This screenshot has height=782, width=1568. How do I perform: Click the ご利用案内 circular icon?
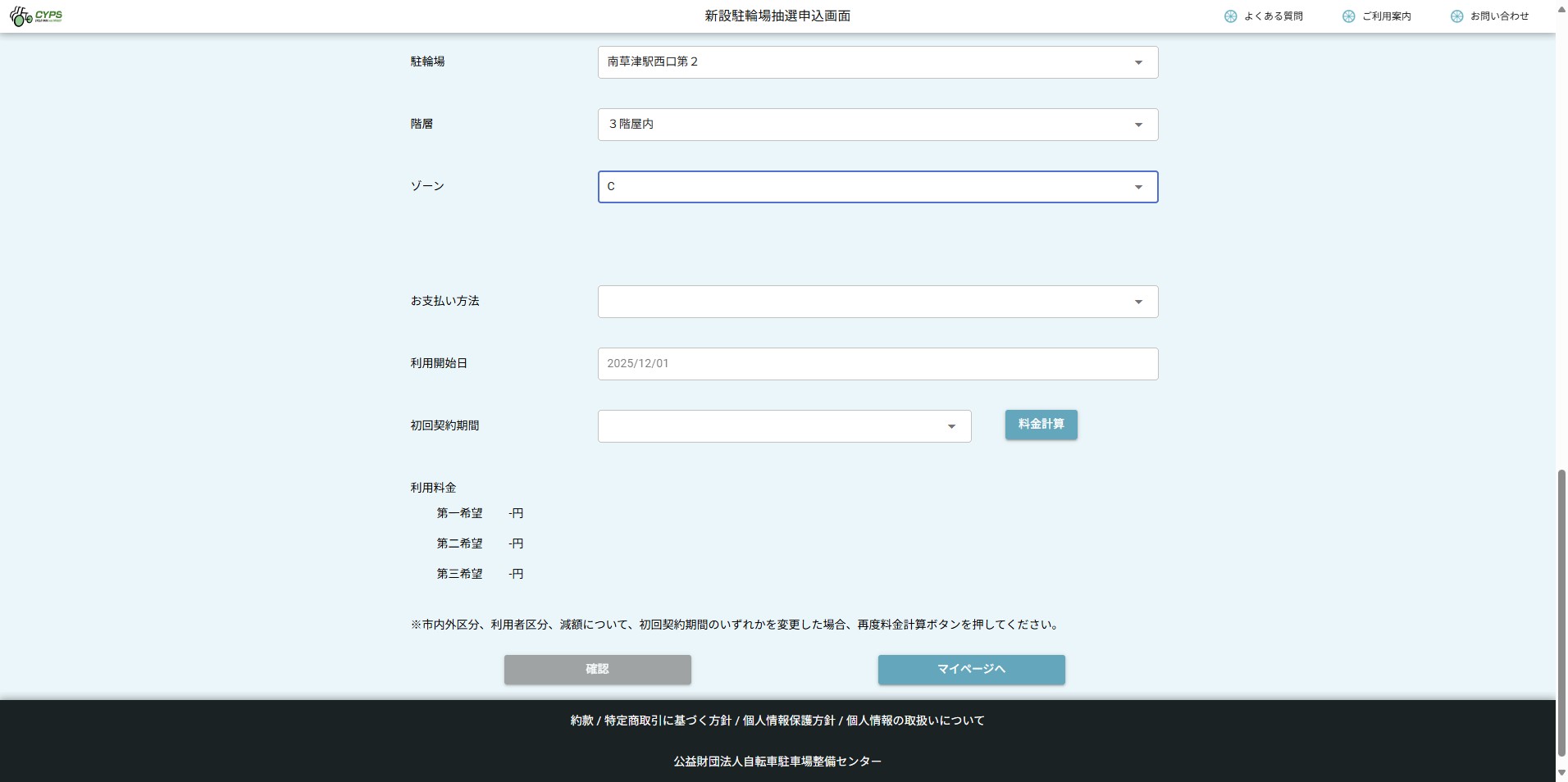(1348, 16)
